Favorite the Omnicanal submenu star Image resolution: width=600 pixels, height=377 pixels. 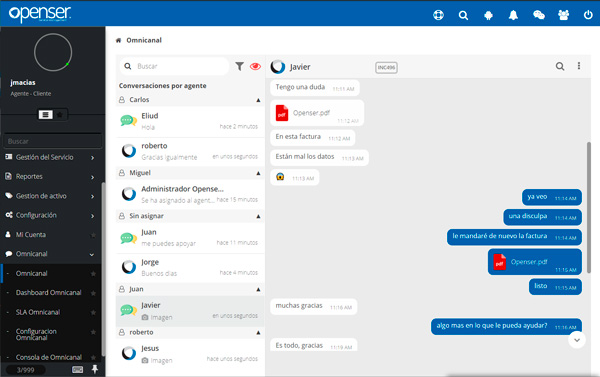(x=93, y=274)
